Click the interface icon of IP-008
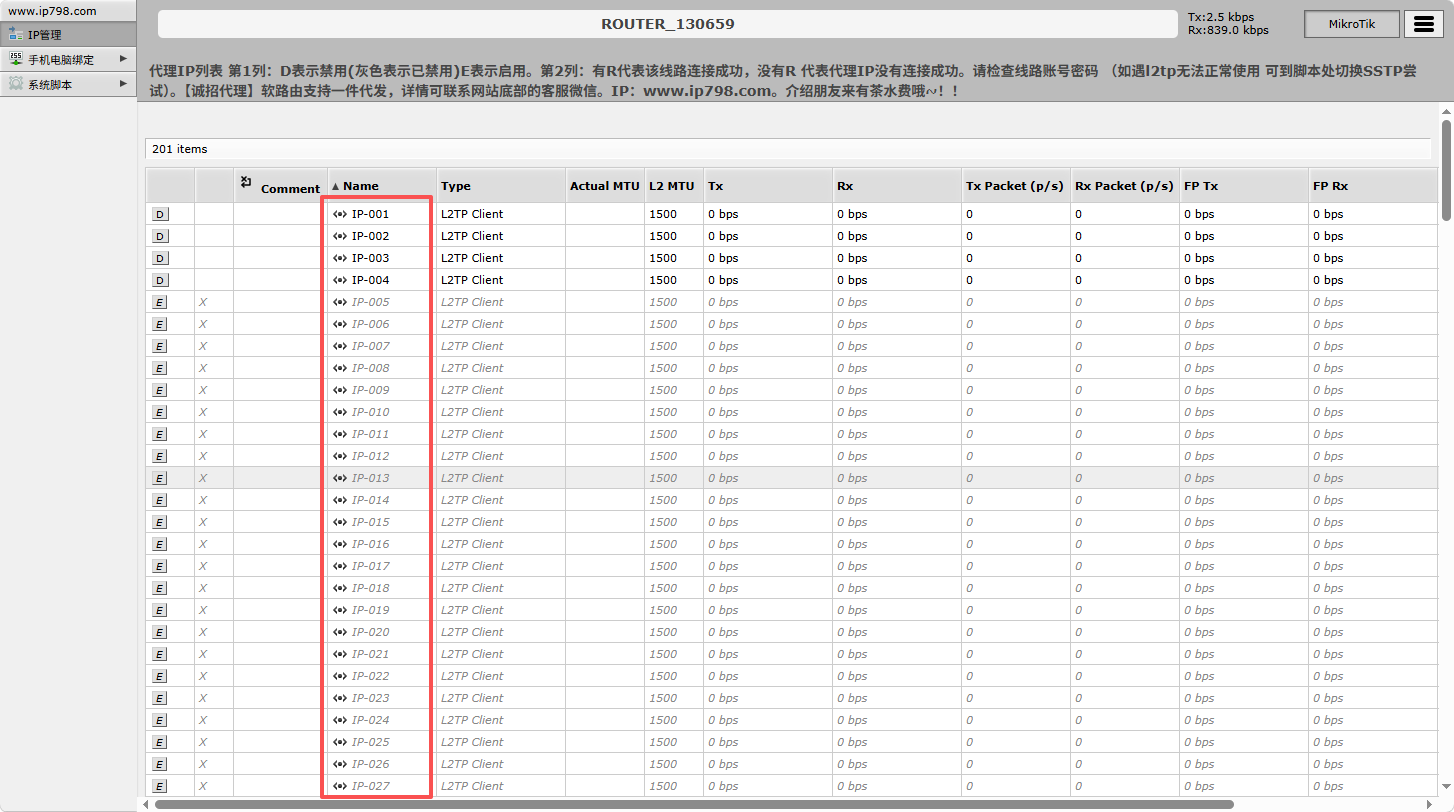This screenshot has height=812, width=1454. (340, 368)
